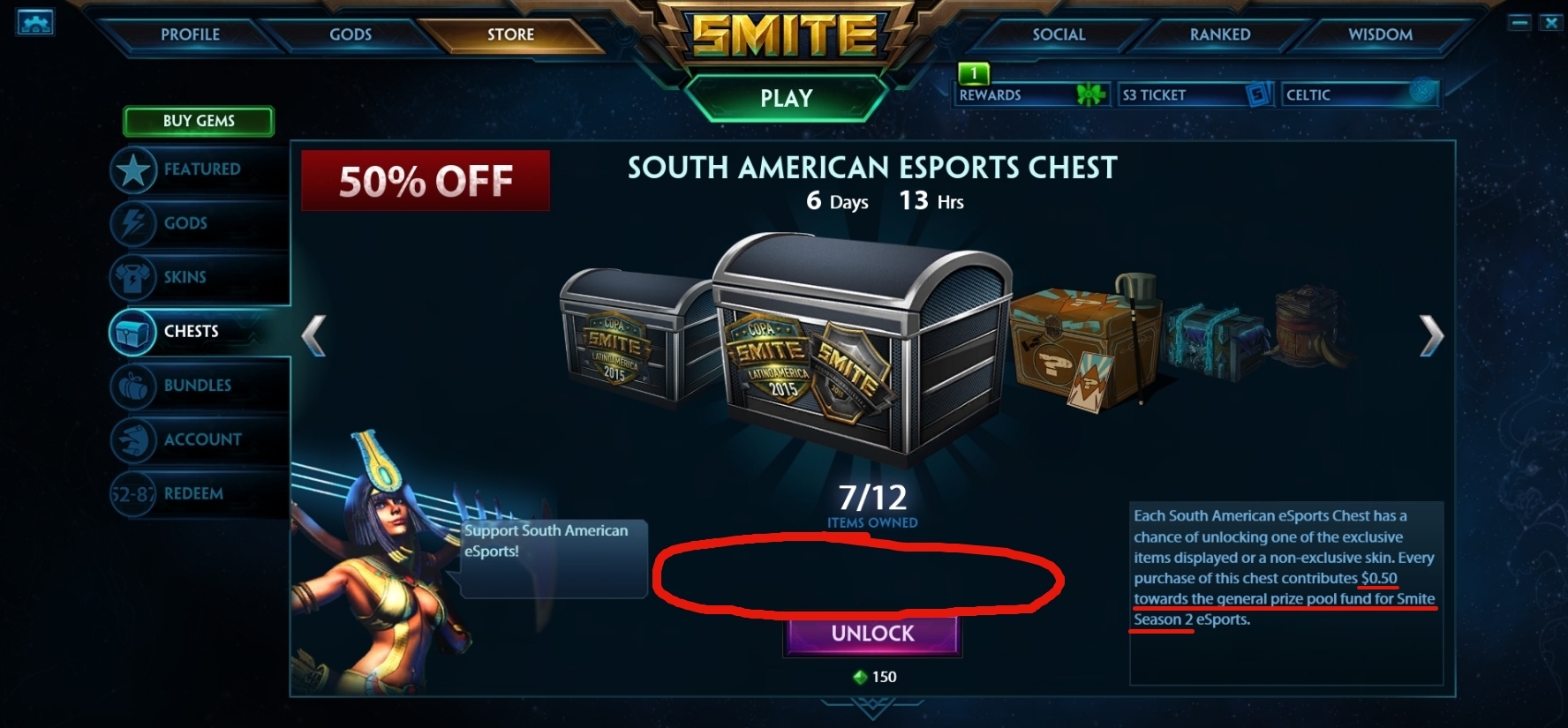
Task: Open the Account icon
Action: (133, 440)
